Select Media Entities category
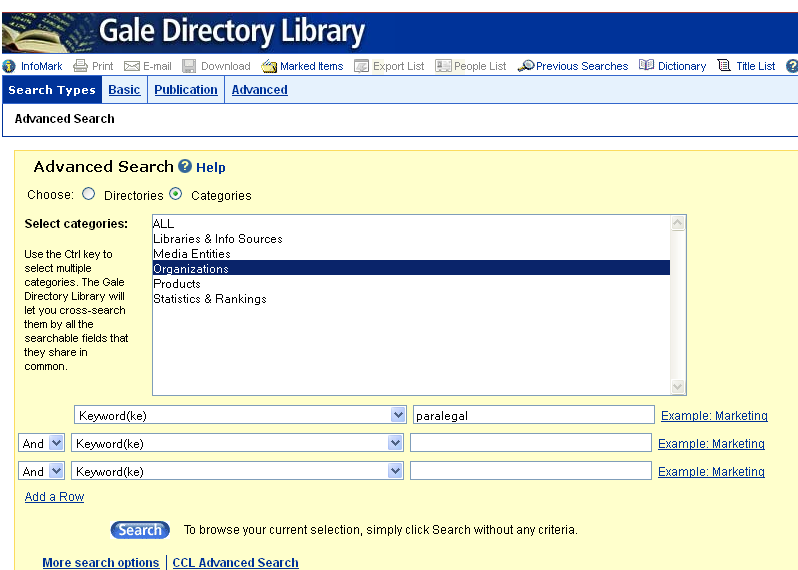Image resolution: width=798 pixels, height=570 pixels. click(411, 253)
